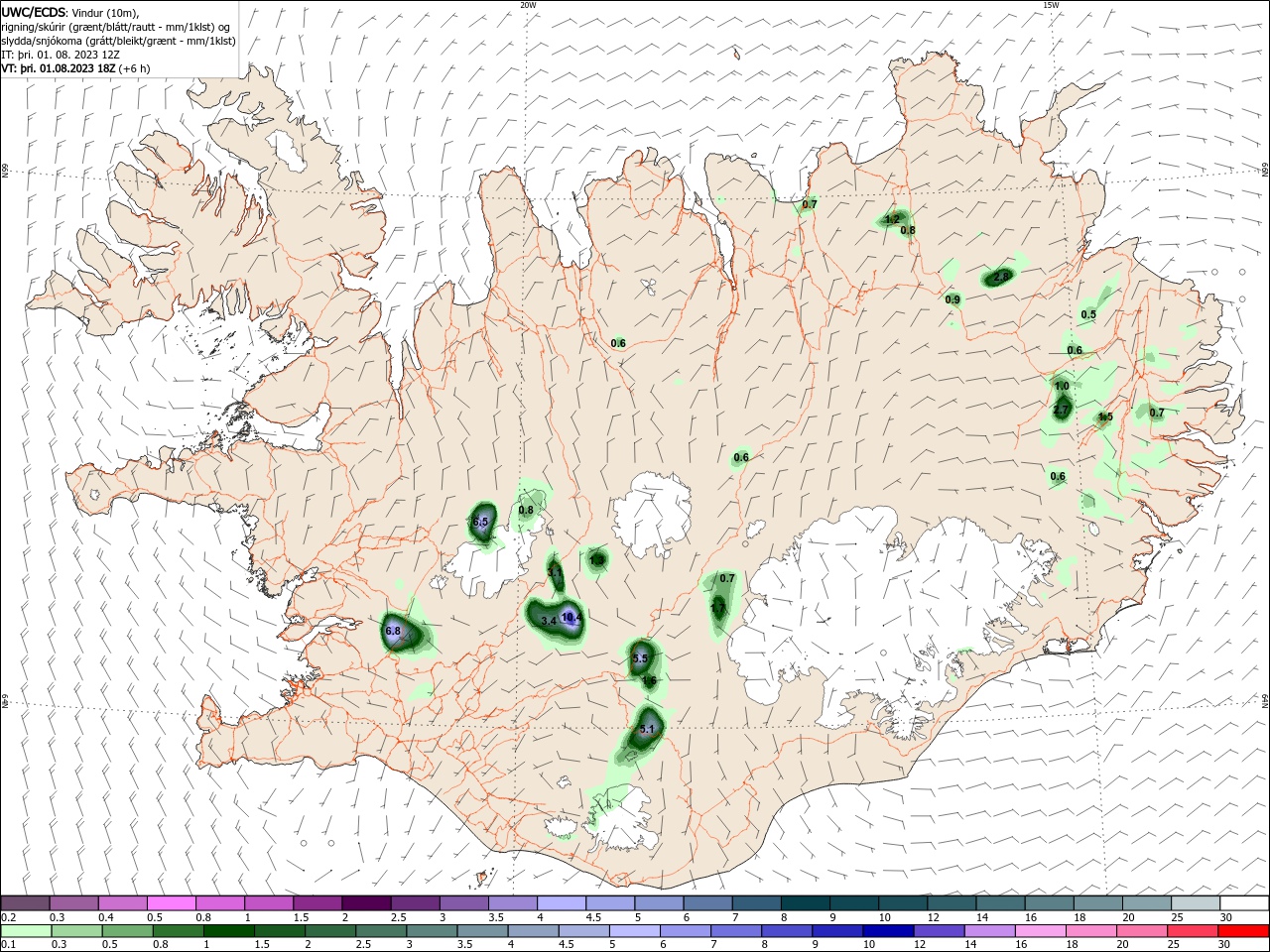Pick the dusky mauve 0.2 swatch in the top legend
This screenshot has width=1270, height=952.
pos(25,903)
